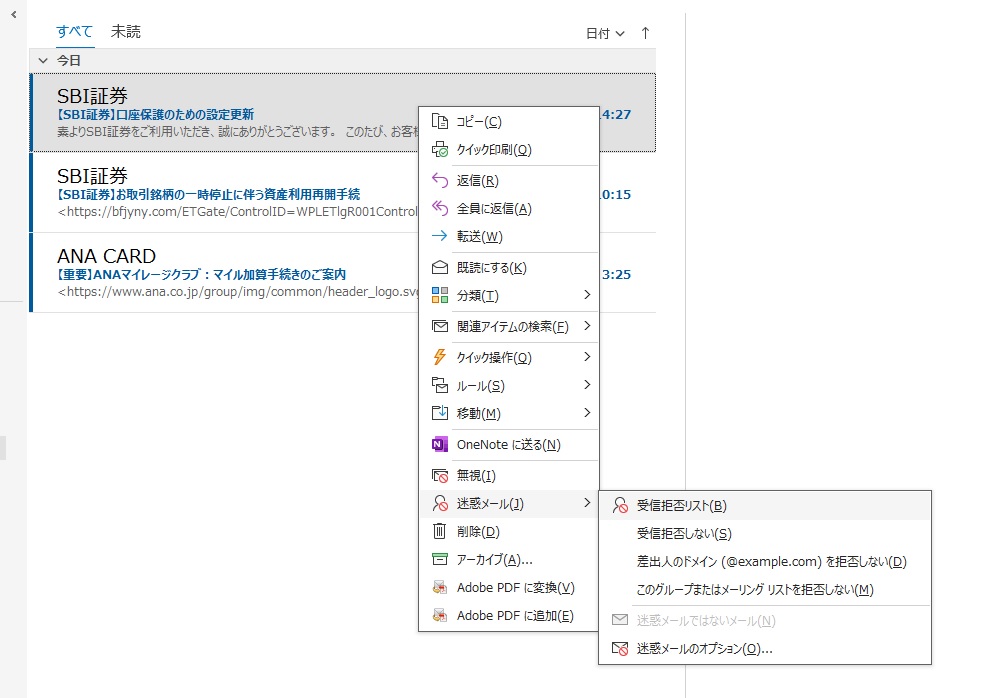
Task: Click the Move folder icon
Action: tap(439, 413)
